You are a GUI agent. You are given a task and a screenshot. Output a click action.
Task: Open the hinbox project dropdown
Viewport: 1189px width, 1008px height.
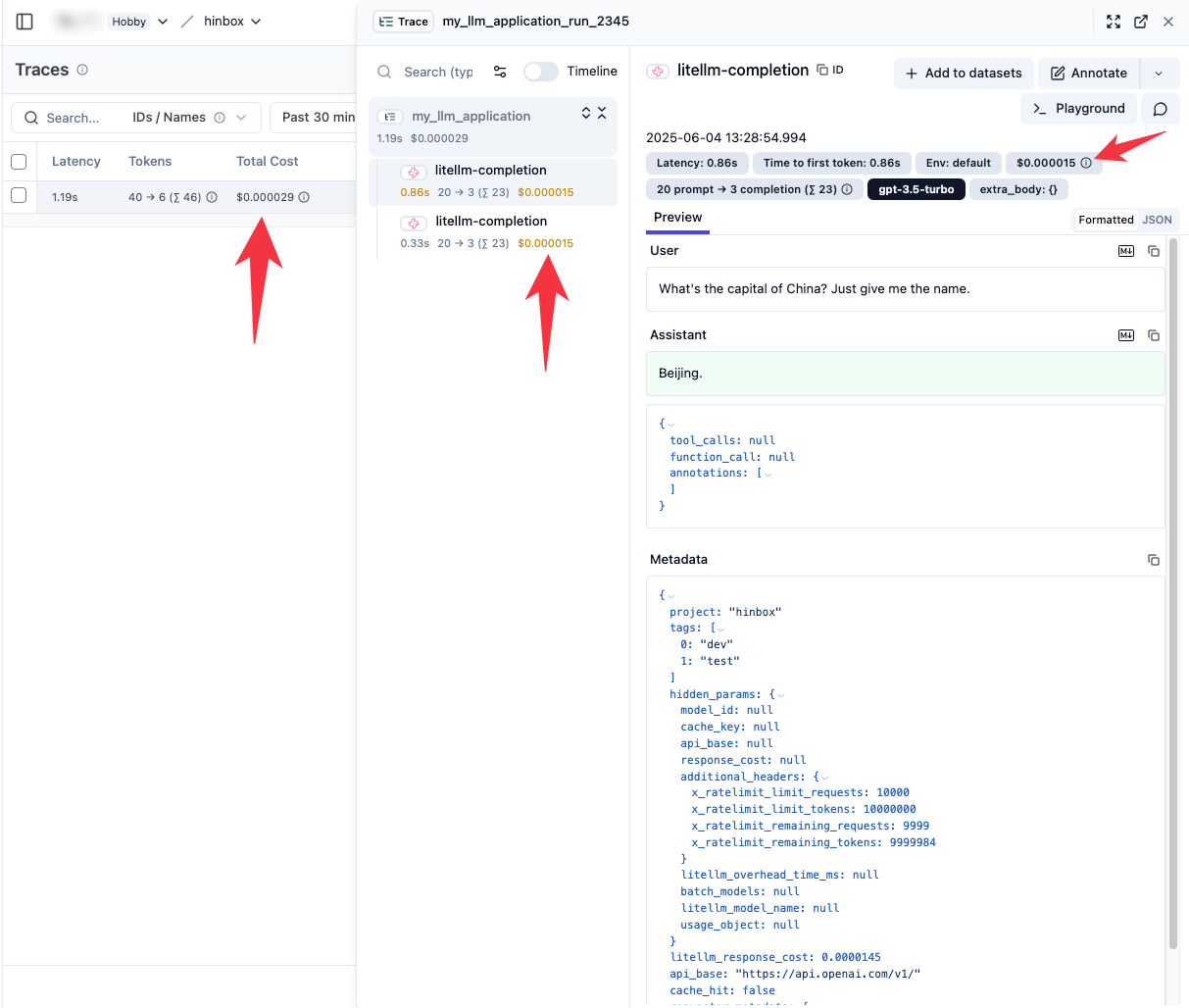pos(232,22)
